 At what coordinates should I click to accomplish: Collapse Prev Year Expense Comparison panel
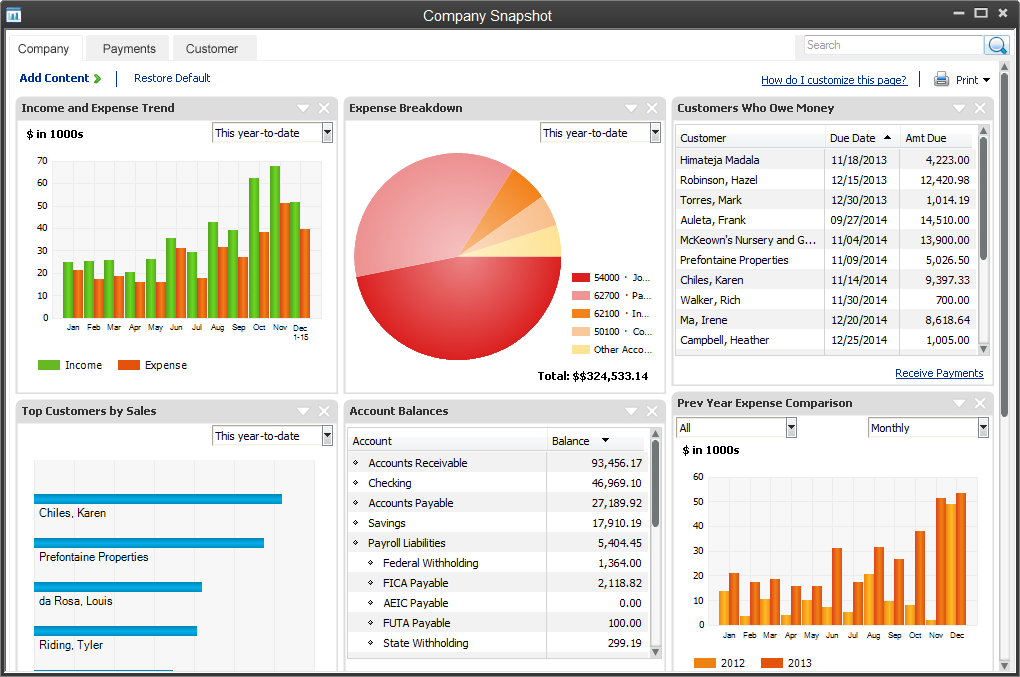(960, 403)
